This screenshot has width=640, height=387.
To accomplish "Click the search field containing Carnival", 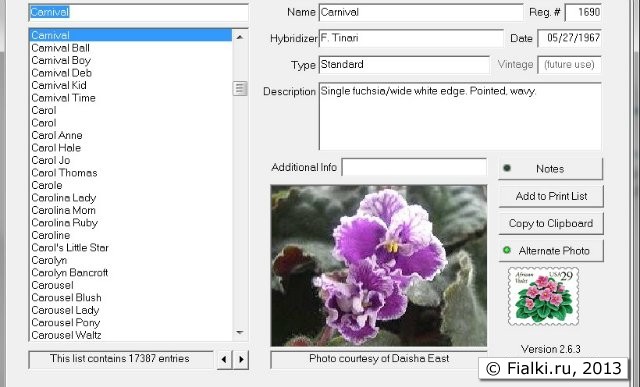I will 138,12.
